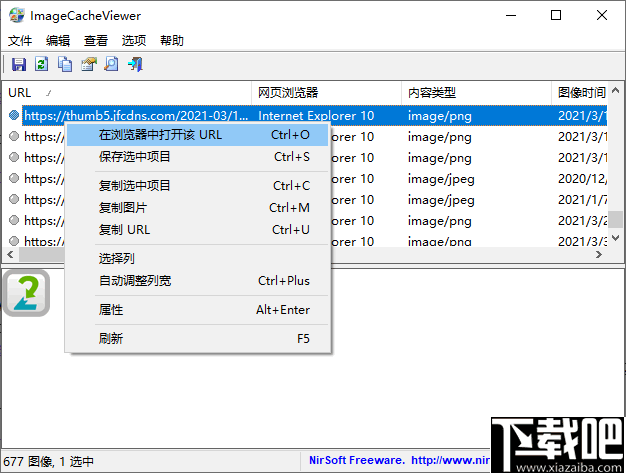Viewport: 626px width, 473px height.
Task: Choose 在浏览器中打开该 URL from context menu
Action: (x=198, y=135)
